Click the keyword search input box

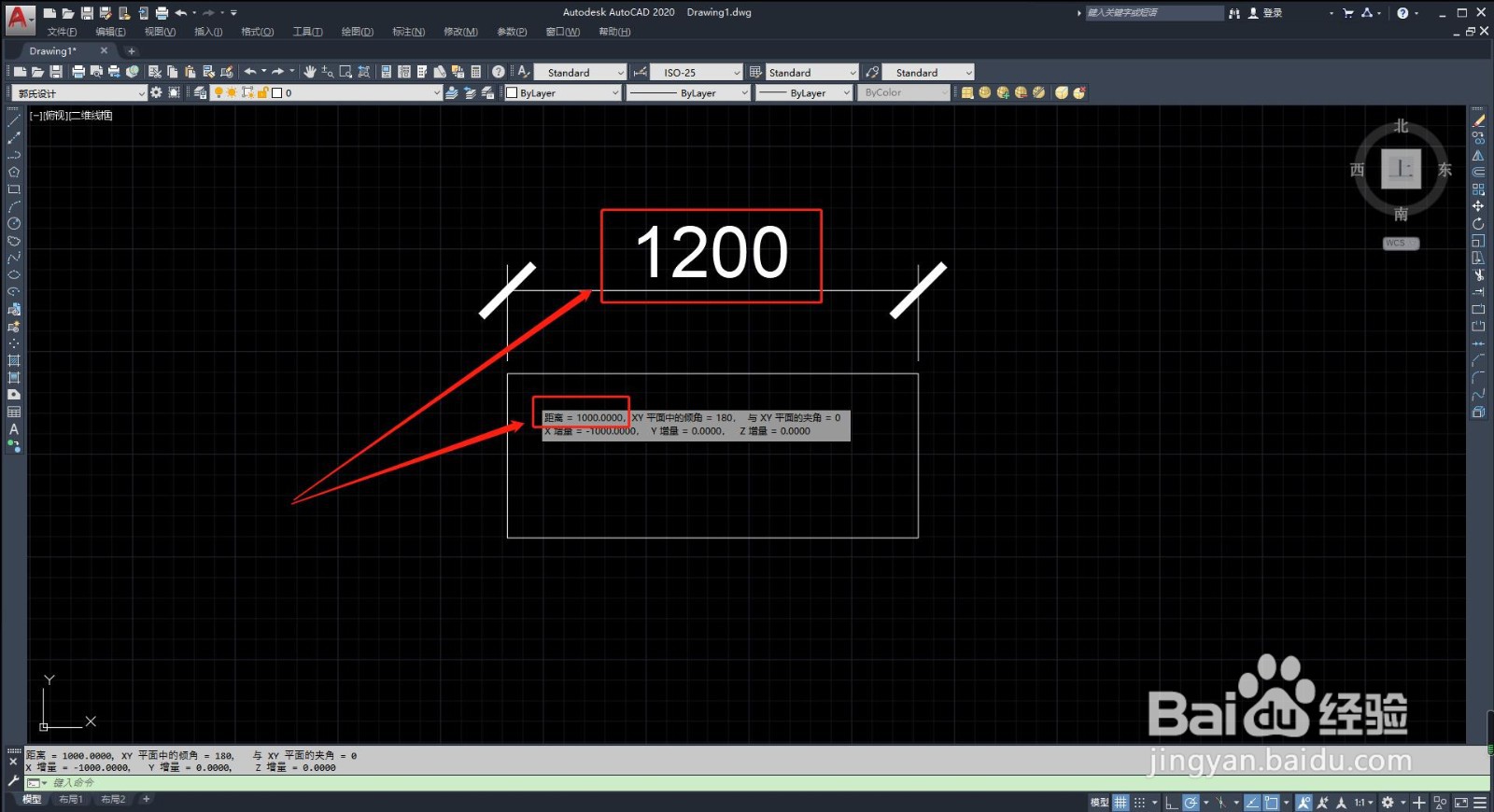tap(1154, 13)
